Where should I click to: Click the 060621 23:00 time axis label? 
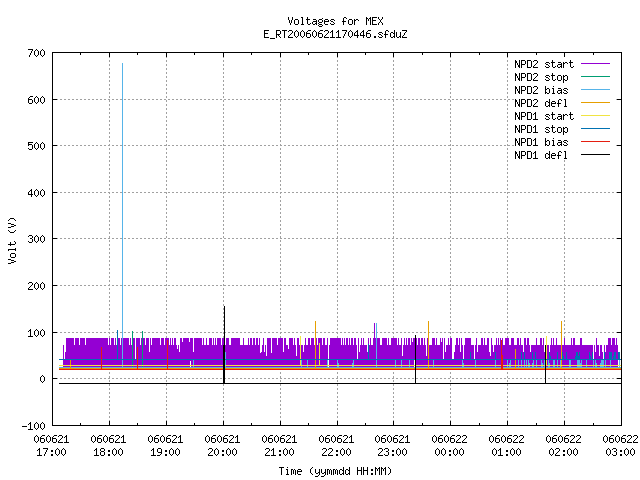[x=392, y=446]
